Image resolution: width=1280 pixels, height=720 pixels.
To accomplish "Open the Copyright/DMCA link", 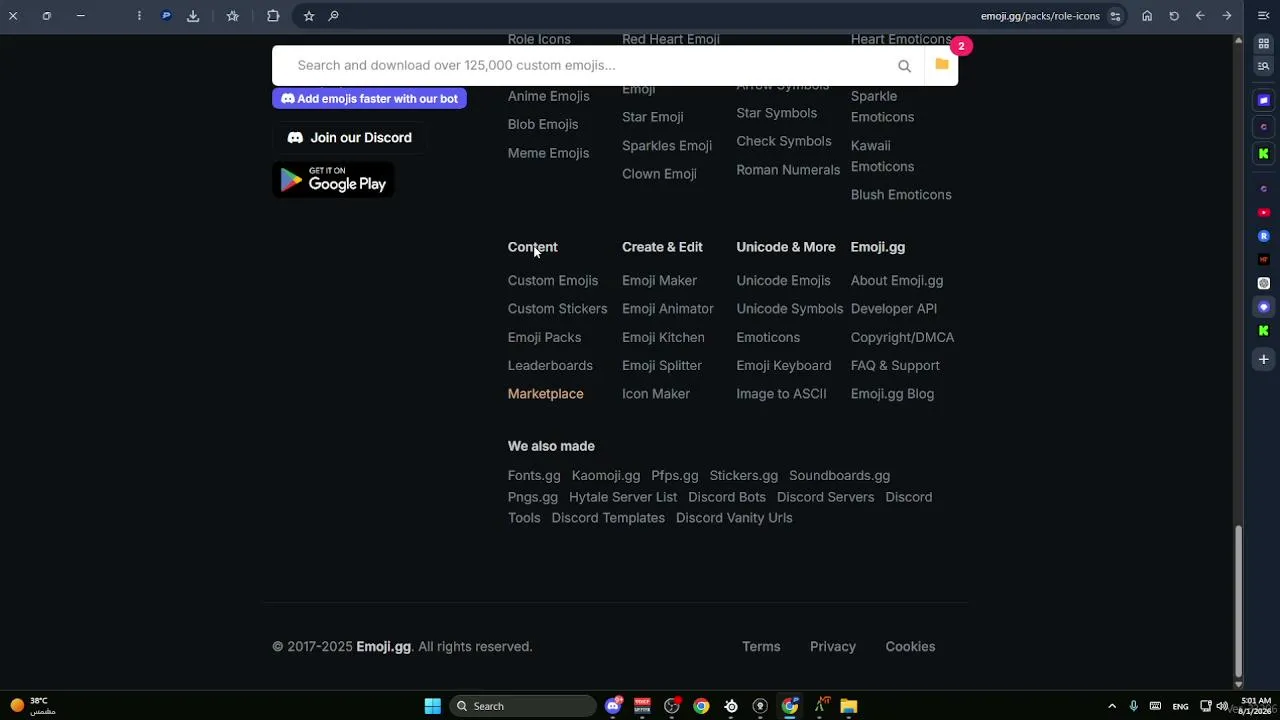I will [903, 338].
